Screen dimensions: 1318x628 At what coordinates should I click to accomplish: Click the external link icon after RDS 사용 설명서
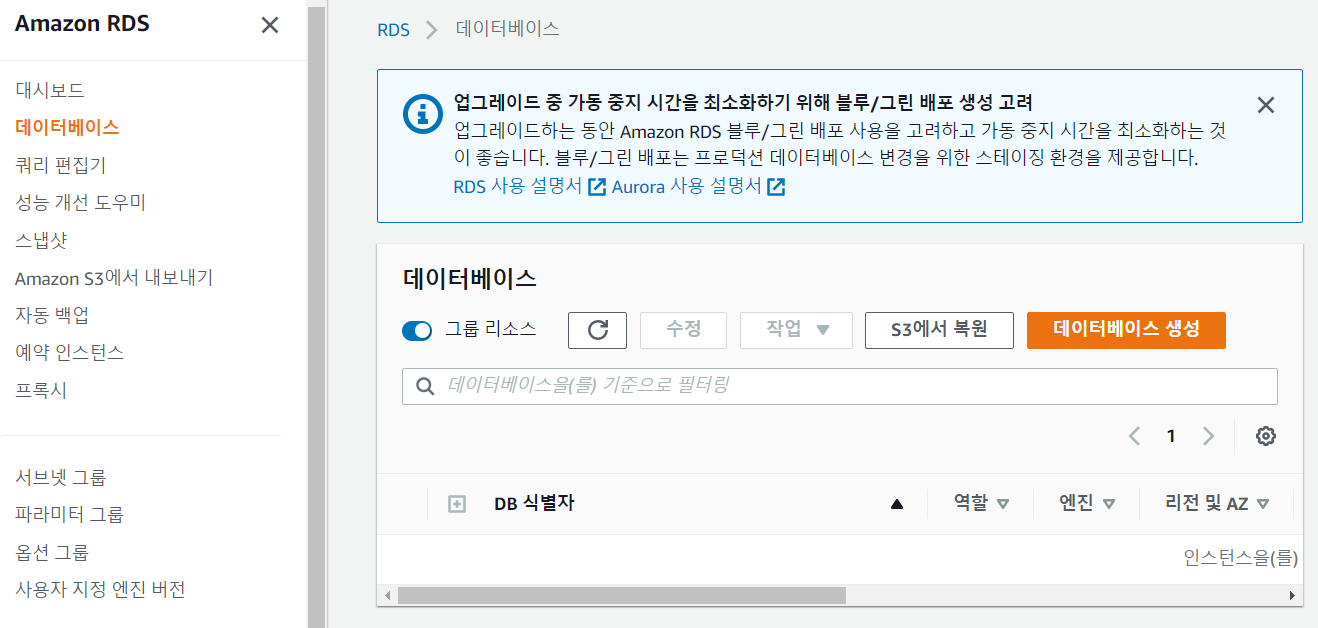click(x=597, y=187)
